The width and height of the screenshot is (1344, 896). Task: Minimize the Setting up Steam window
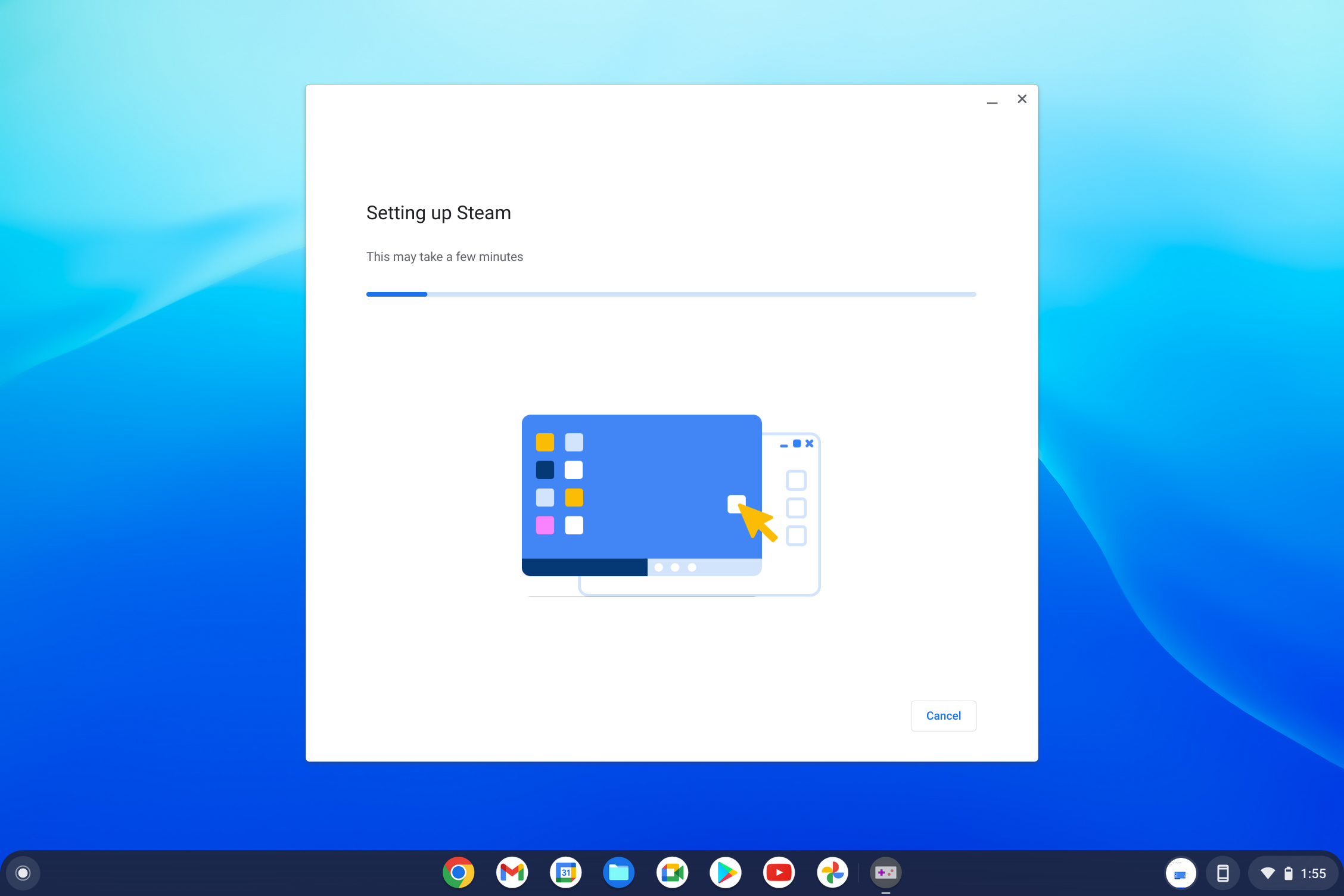[992, 102]
